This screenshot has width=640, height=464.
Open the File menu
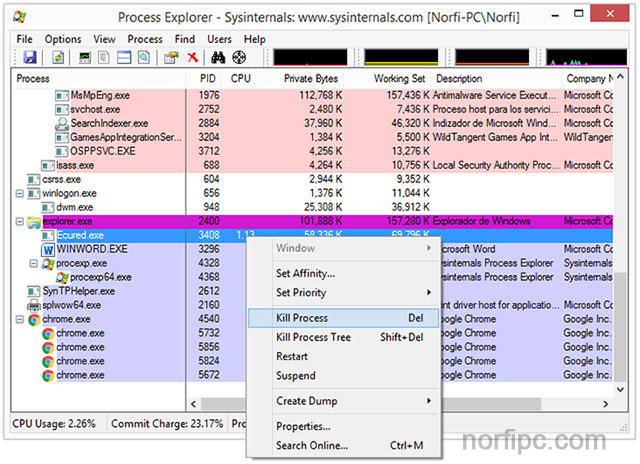click(x=24, y=39)
